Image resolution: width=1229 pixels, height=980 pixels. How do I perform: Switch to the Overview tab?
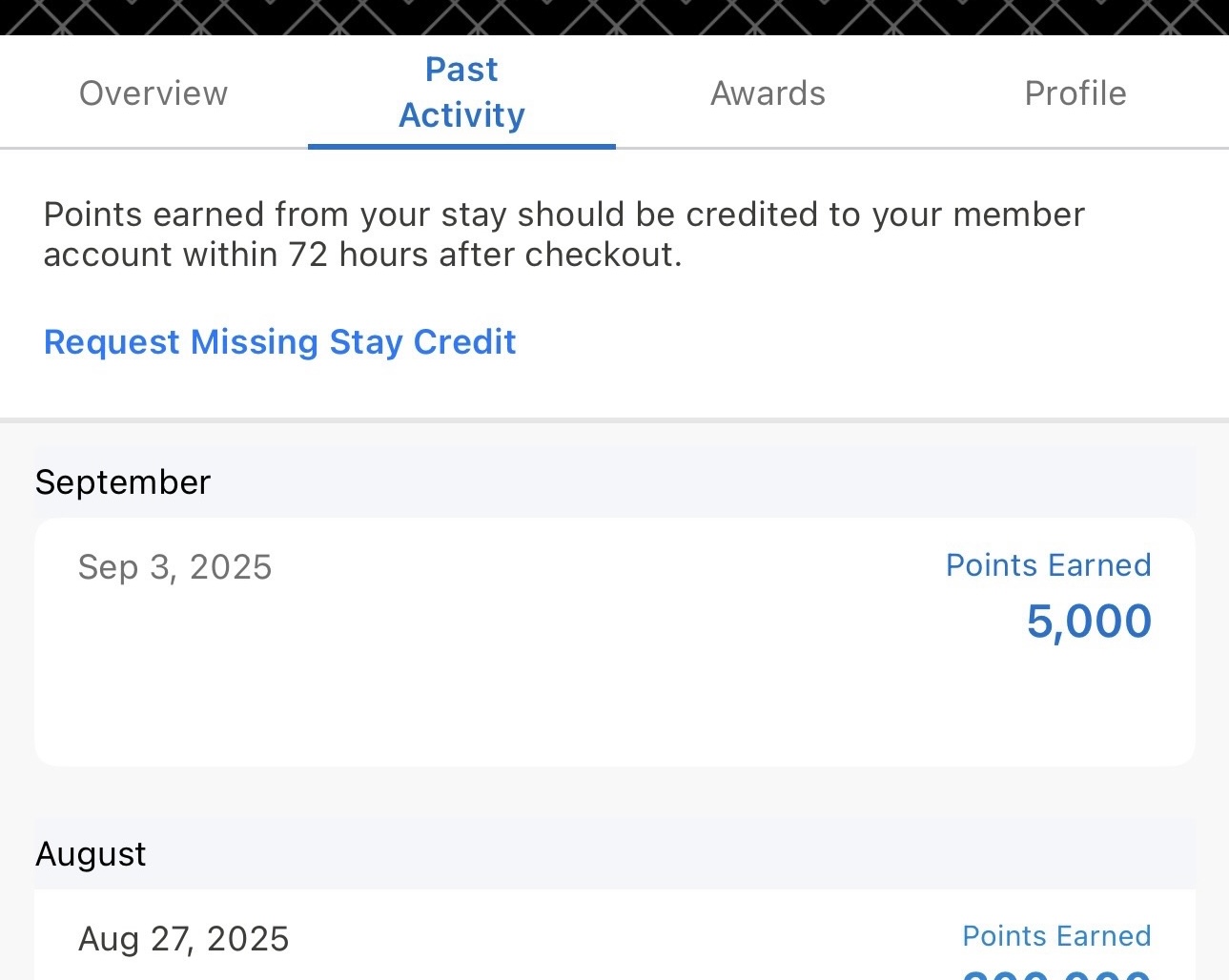154,93
